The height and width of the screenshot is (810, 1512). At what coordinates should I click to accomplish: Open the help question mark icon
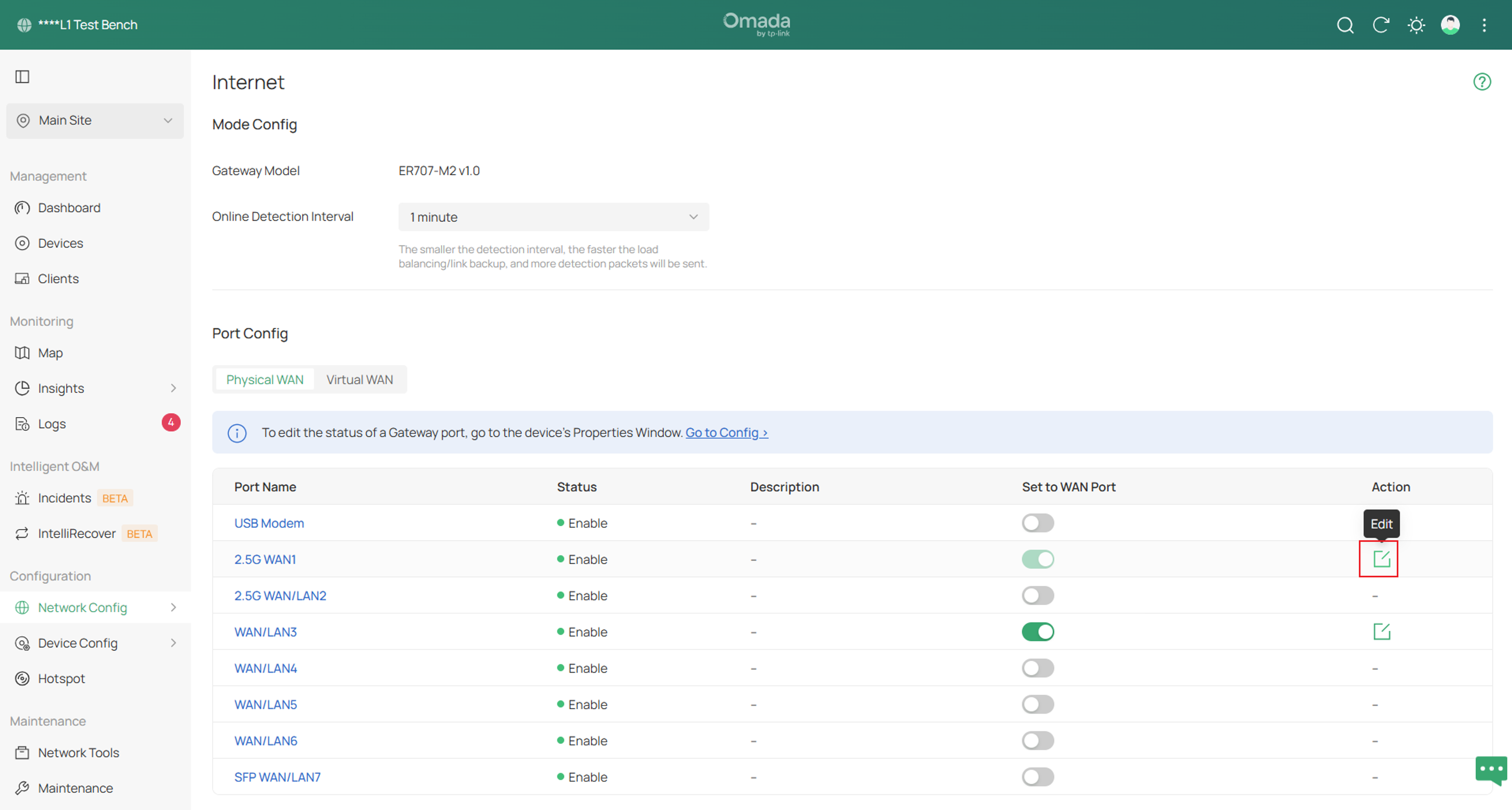point(1482,81)
